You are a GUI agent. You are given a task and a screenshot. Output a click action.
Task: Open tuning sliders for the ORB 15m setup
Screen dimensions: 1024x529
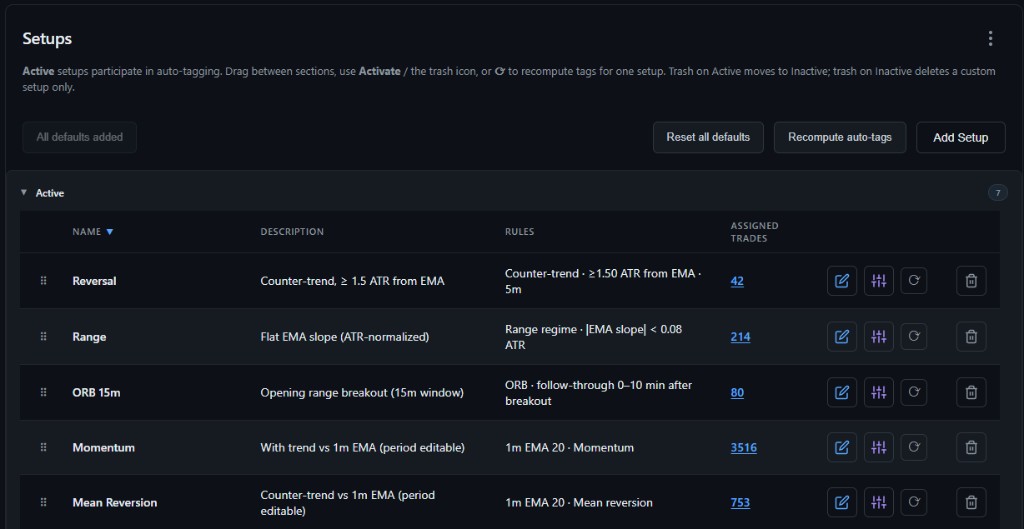point(878,392)
